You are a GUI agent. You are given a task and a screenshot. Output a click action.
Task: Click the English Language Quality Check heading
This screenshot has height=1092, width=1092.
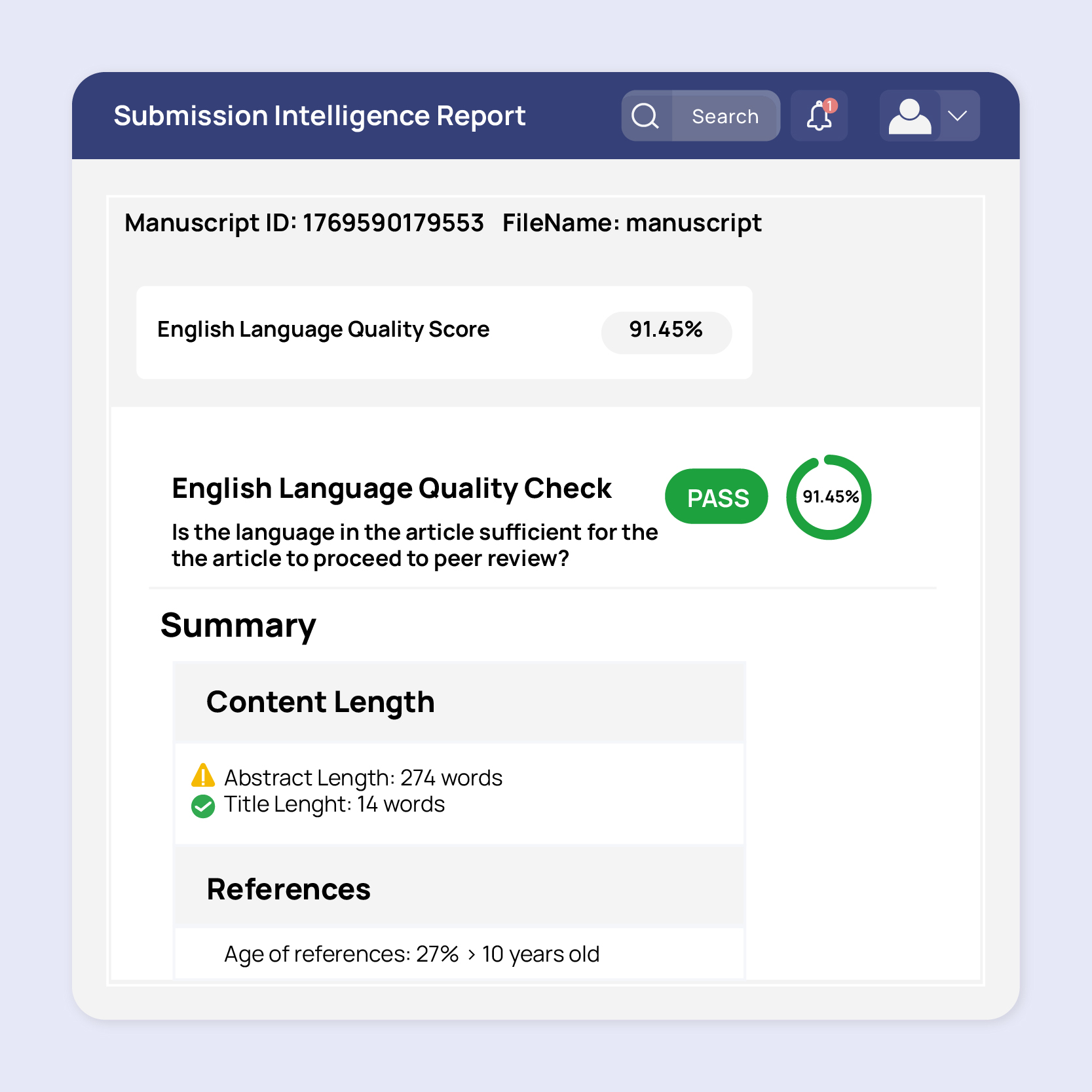[391, 489]
